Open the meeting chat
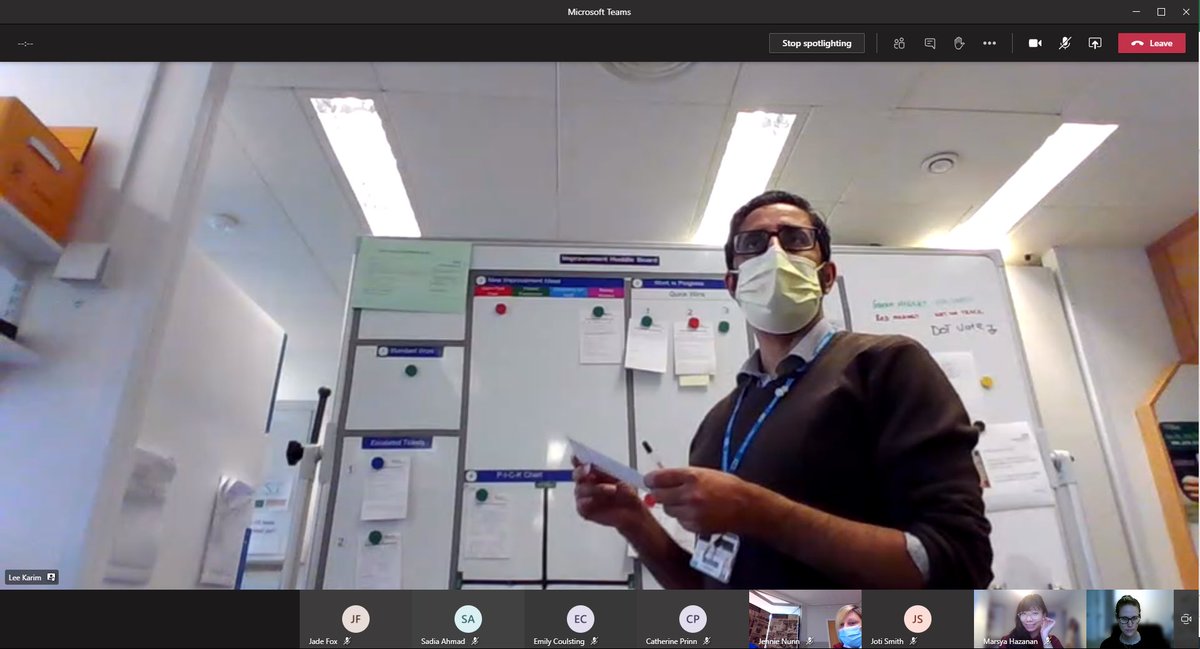Screen dimensions: 1200x649 tap(930, 43)
